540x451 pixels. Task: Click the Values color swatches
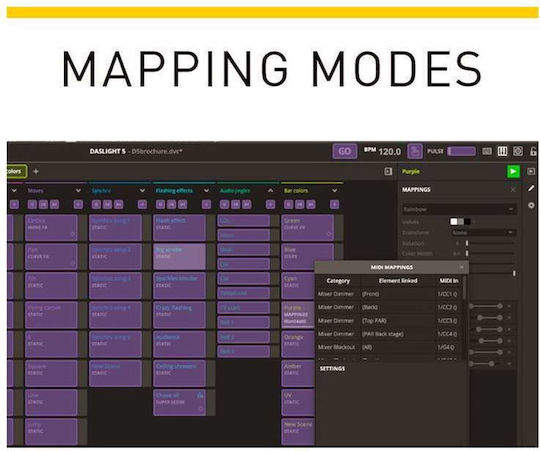pyautogui.click(x=460, y=221)
